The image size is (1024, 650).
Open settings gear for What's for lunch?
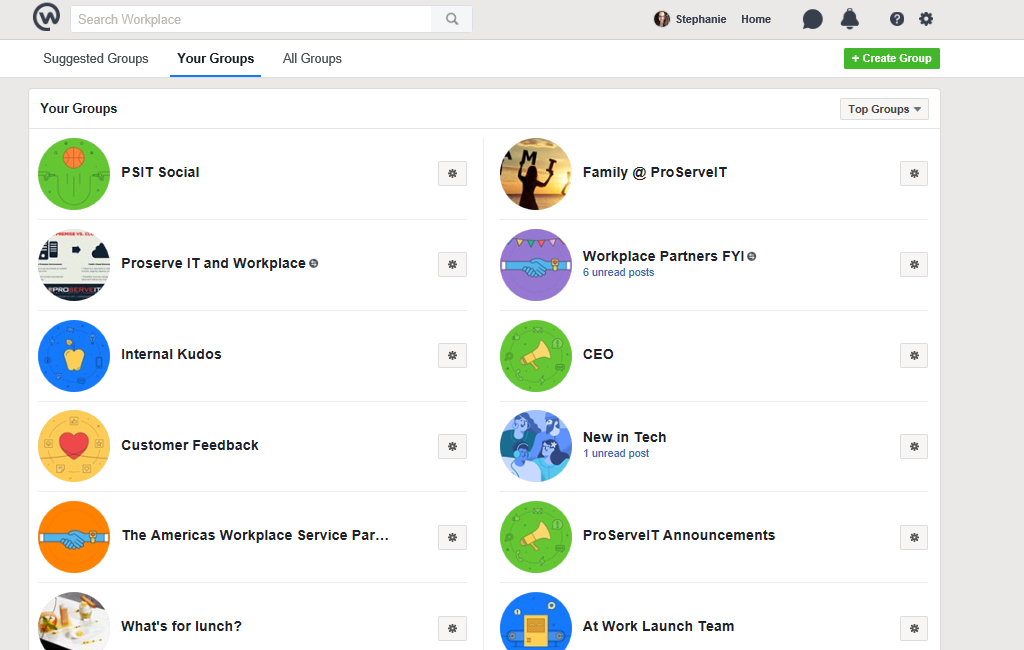click(452, 628)
